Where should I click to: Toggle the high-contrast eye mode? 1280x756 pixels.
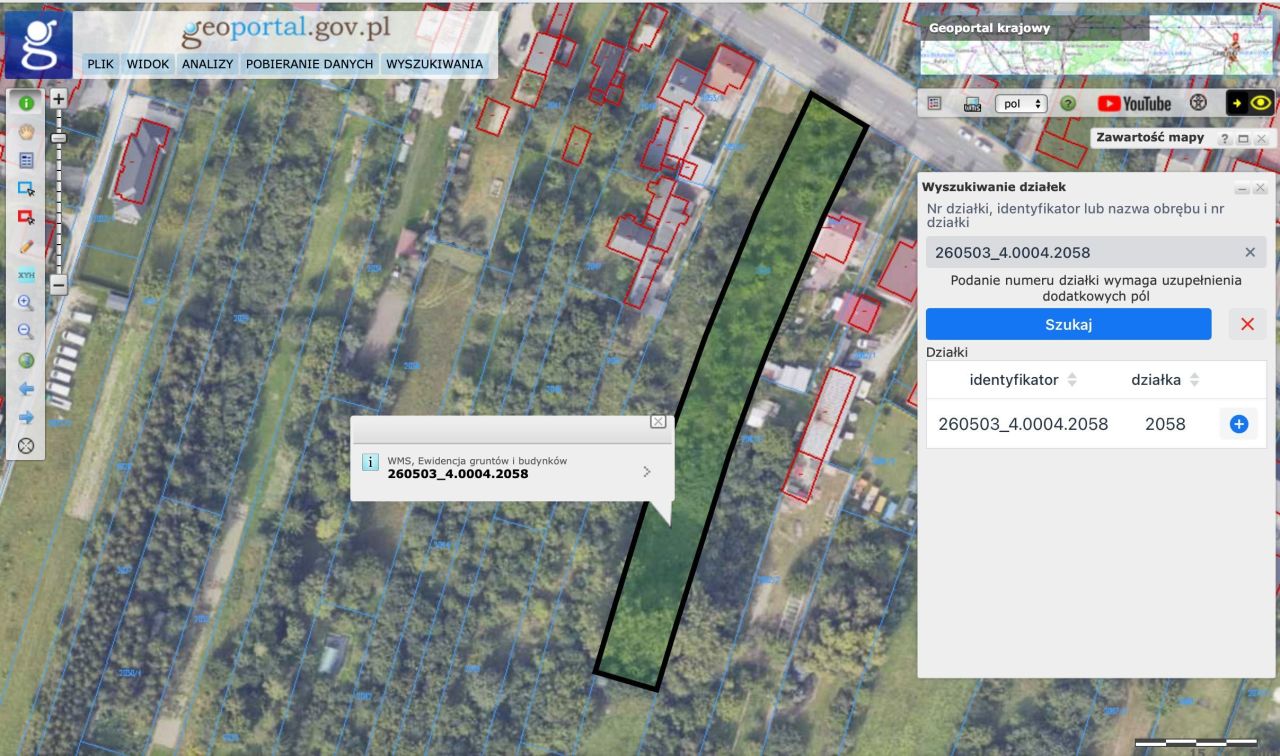(x=1261, y=103)
